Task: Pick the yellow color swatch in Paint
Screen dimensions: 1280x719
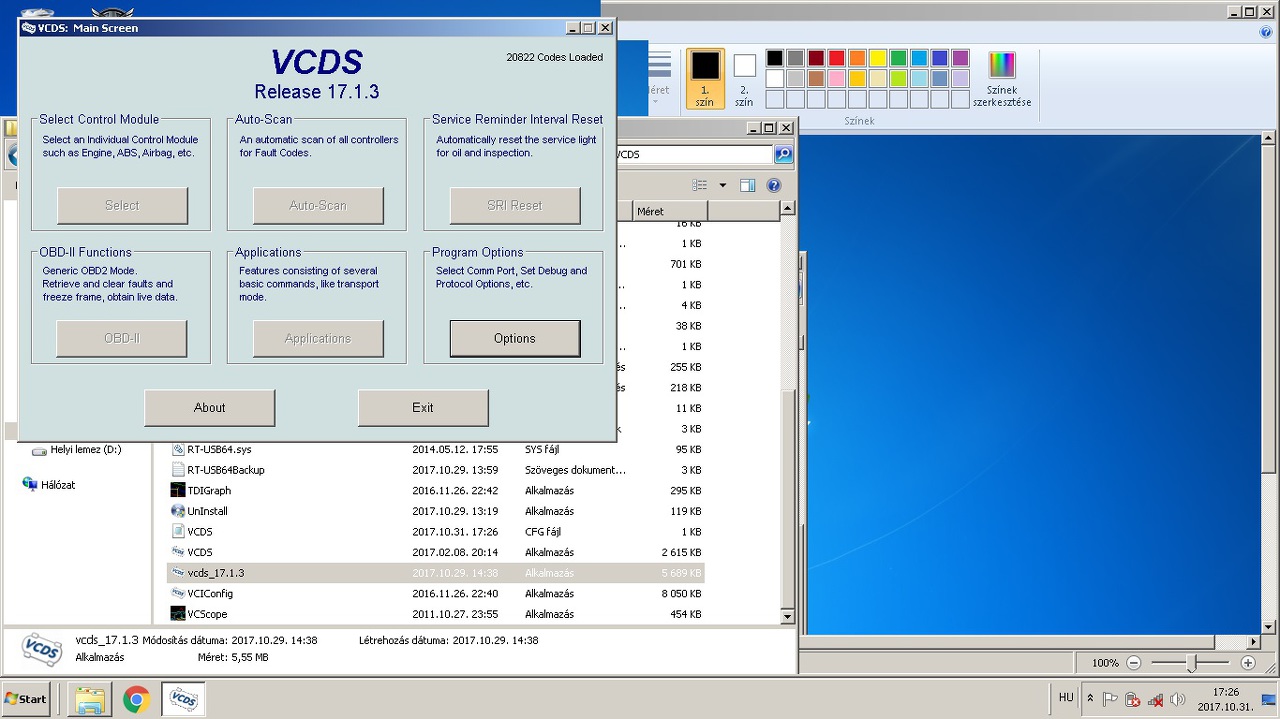Action: [878, 58]
